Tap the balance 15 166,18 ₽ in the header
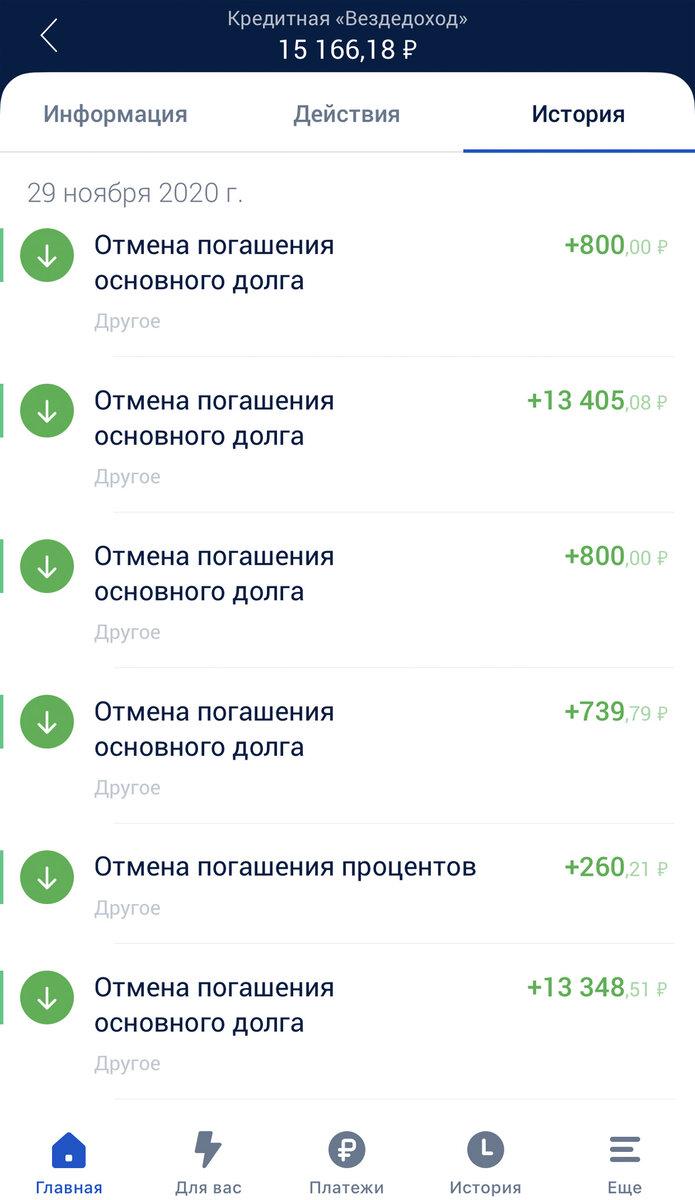This screenshot has width=695, height=1200. 347,48
